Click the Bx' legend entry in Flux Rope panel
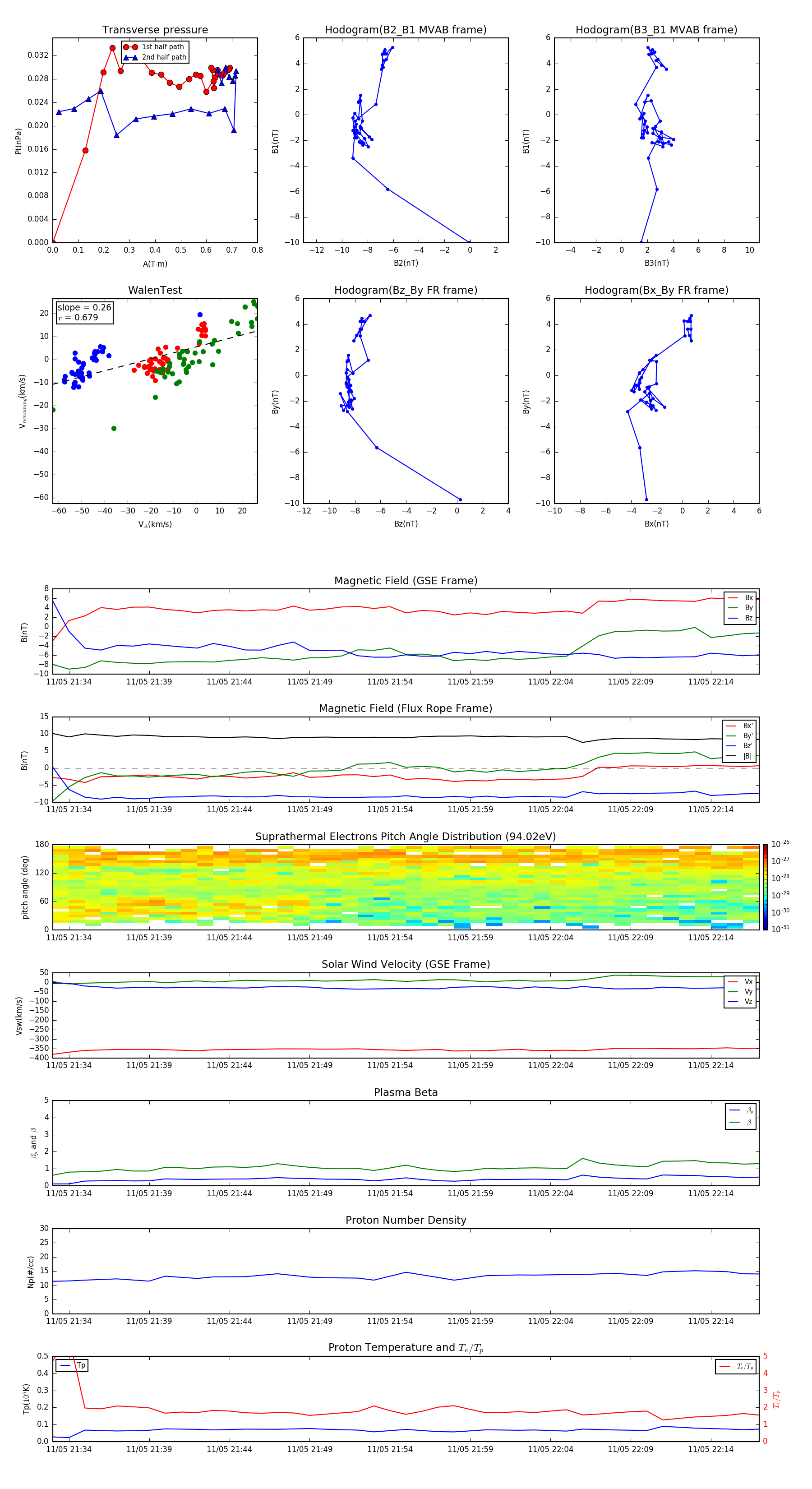The height and width of the screenshot is (1489, 812). pos(740,726)
